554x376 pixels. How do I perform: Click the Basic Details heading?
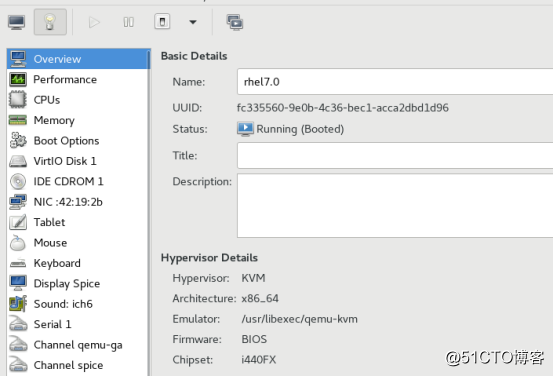pos(194,56)
